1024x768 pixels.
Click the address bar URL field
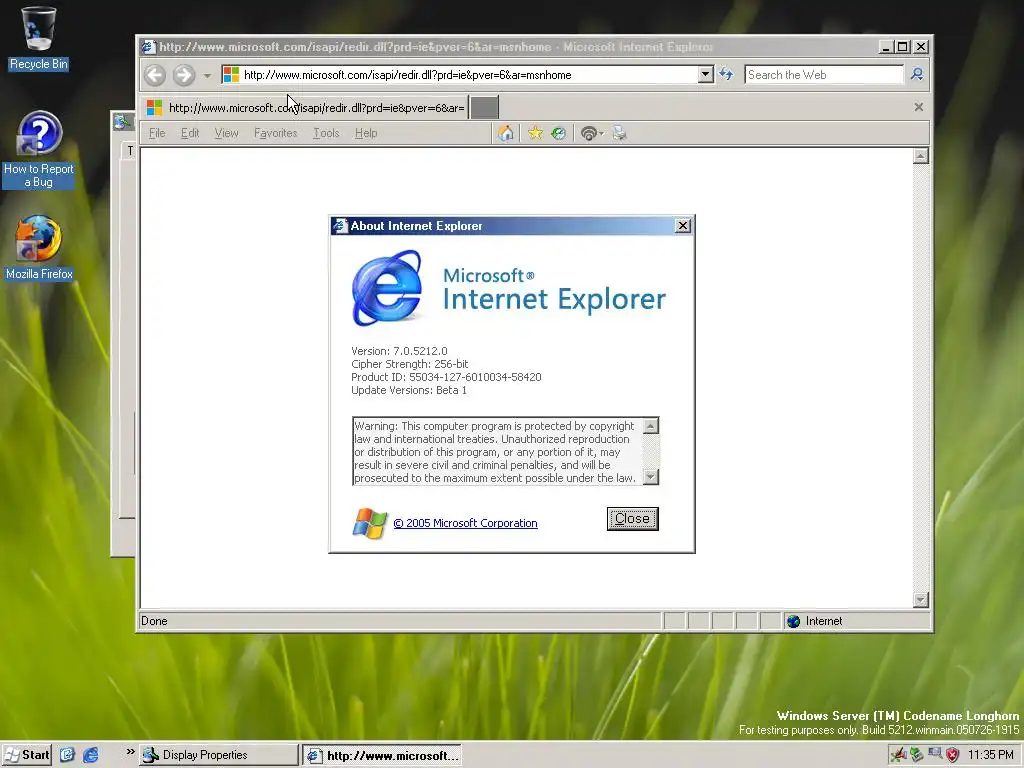(x=469, y=74)
